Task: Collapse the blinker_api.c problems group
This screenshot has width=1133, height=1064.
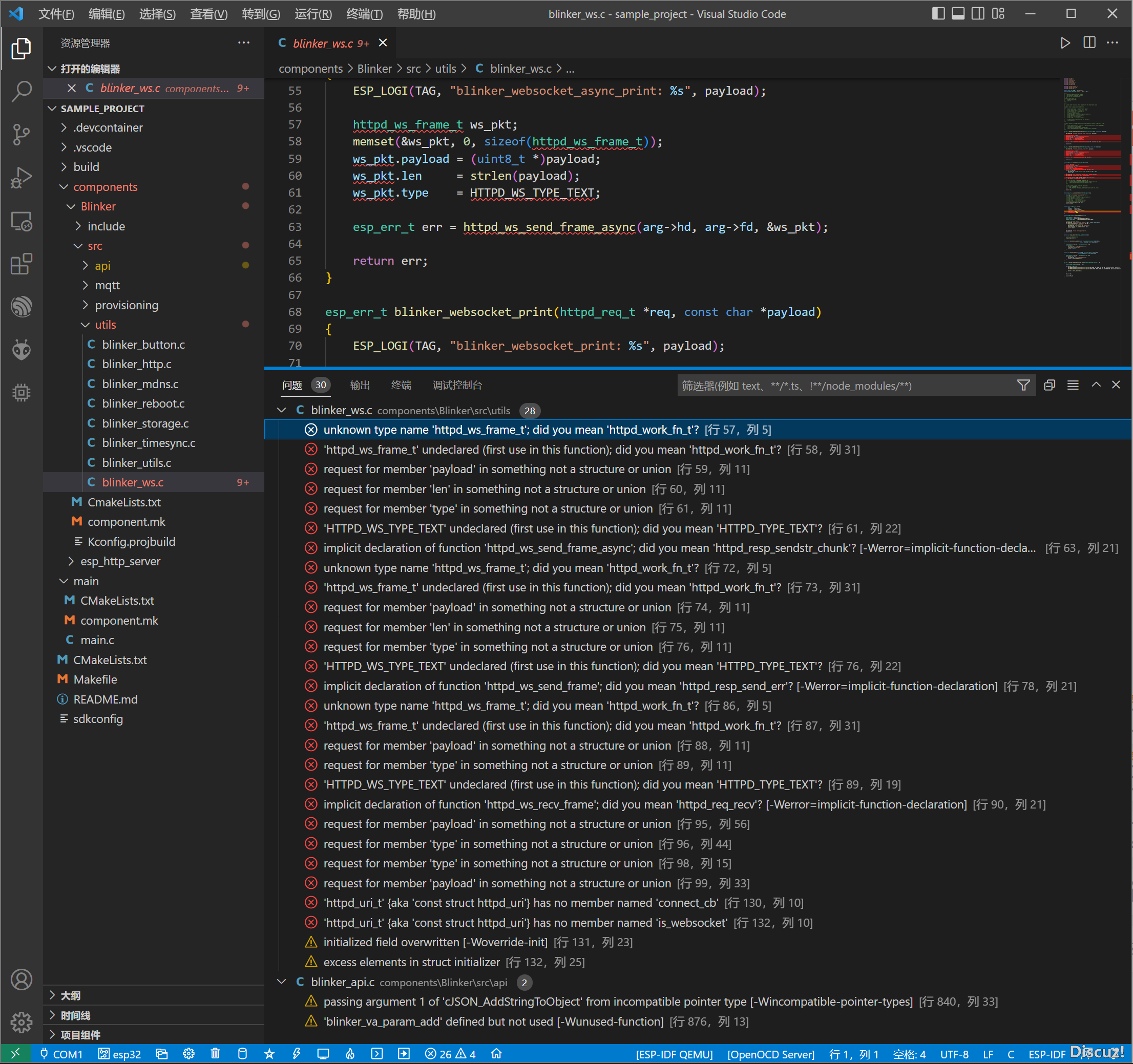Action: click(x=282, y=982)
